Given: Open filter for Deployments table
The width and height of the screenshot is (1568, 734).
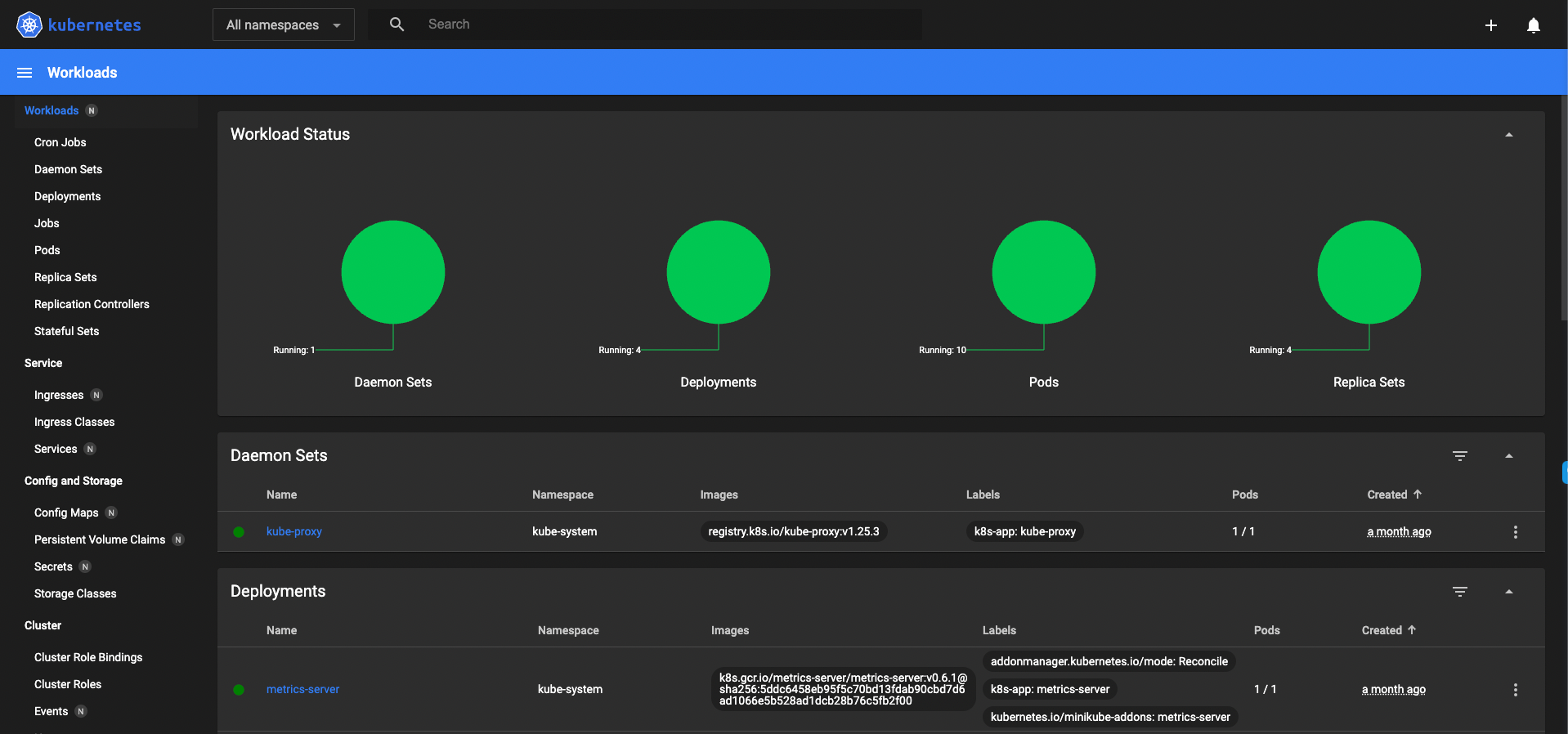Looking at the screenshot, I should pyautogui.click(x=1460, y=592).
